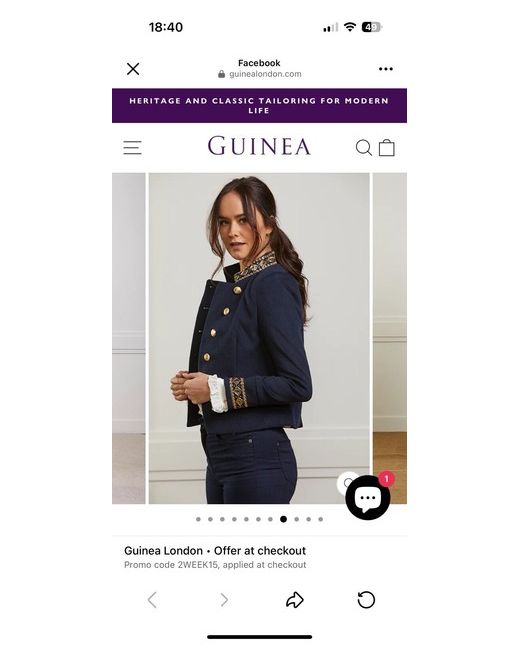
Task: Go back with the left chevron
Action: point(153,600)
